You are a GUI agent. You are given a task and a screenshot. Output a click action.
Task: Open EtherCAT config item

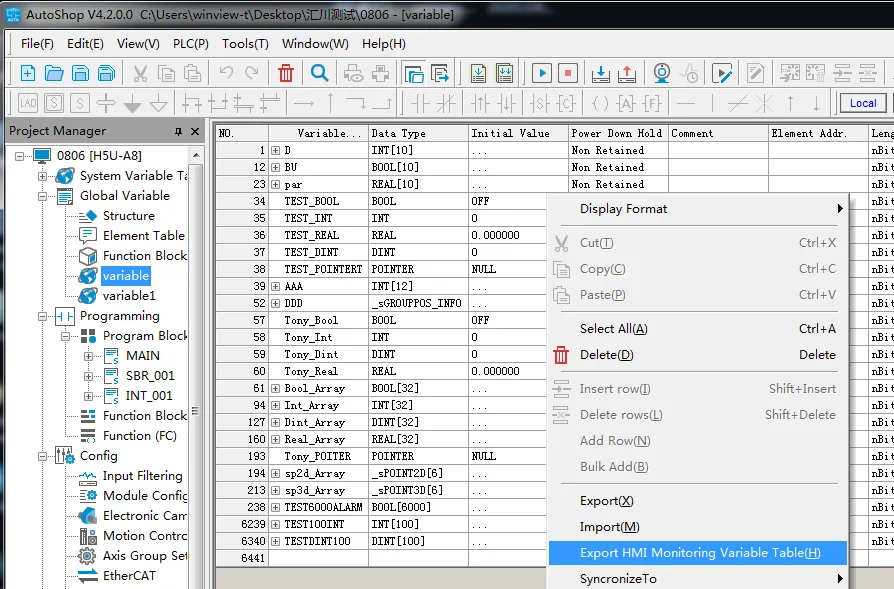tap(129, 575)
